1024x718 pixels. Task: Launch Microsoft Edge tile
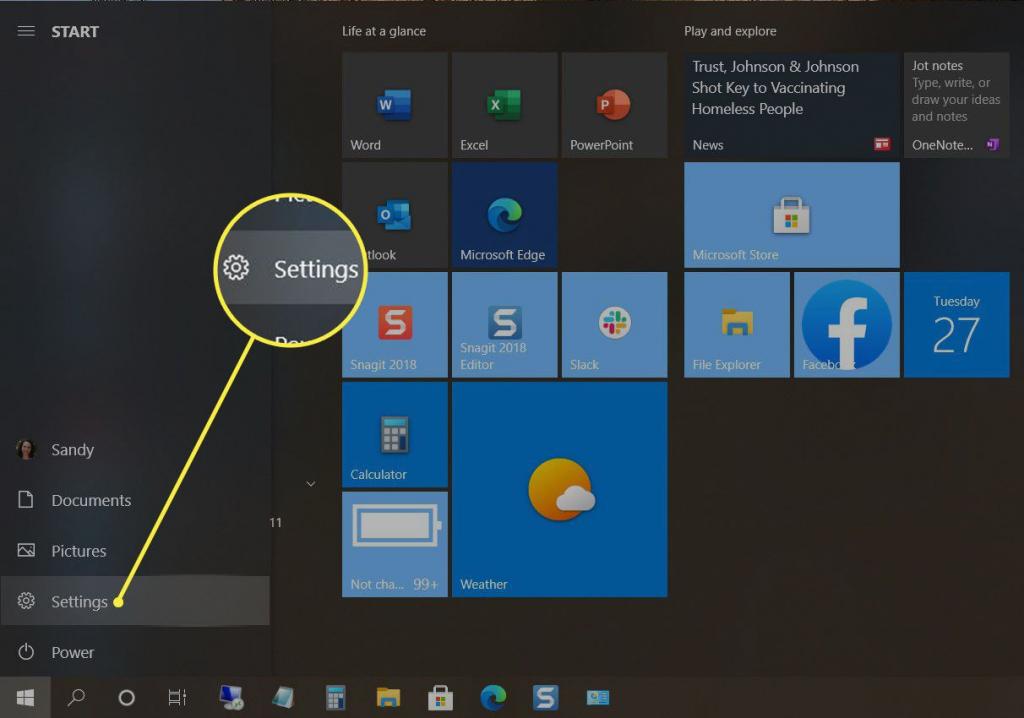pyautogui.click(x=504, y=215)
